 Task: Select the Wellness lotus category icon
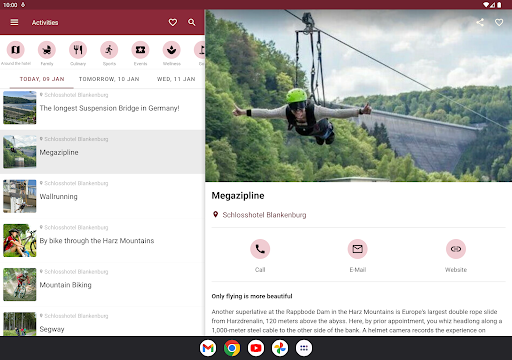click(x=172, y=50)
